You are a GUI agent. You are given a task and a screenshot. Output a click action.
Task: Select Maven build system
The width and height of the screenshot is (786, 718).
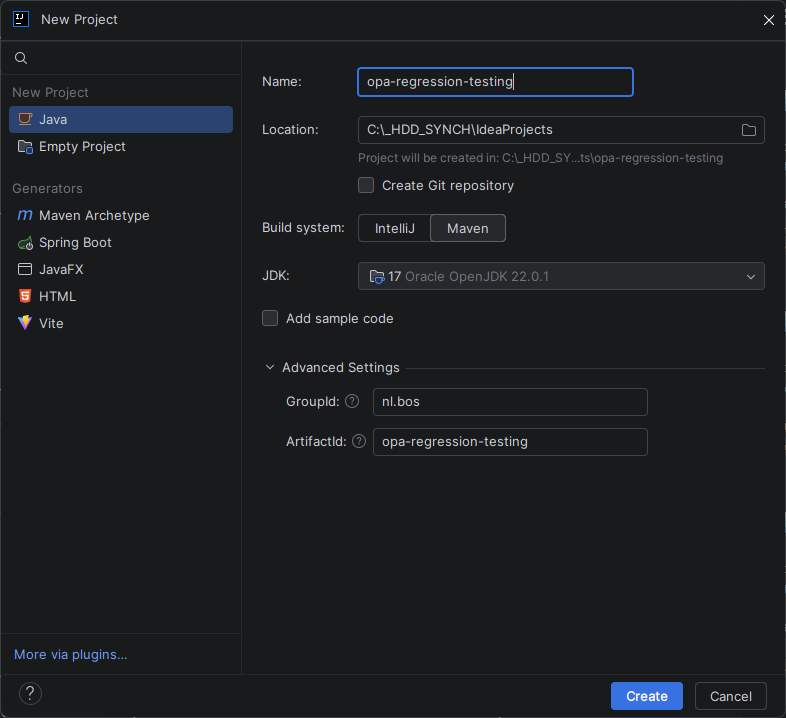pyautogui.click(x=468, y=228)
